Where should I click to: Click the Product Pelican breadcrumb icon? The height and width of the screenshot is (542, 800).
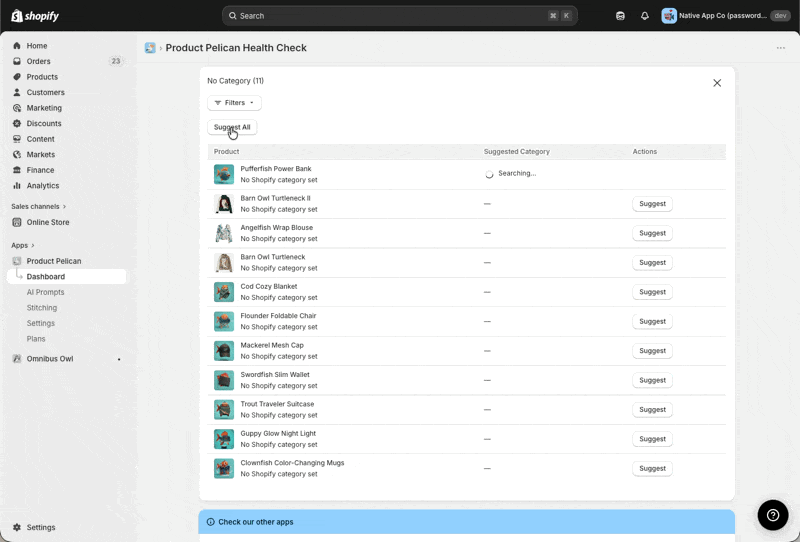[150, 48]
